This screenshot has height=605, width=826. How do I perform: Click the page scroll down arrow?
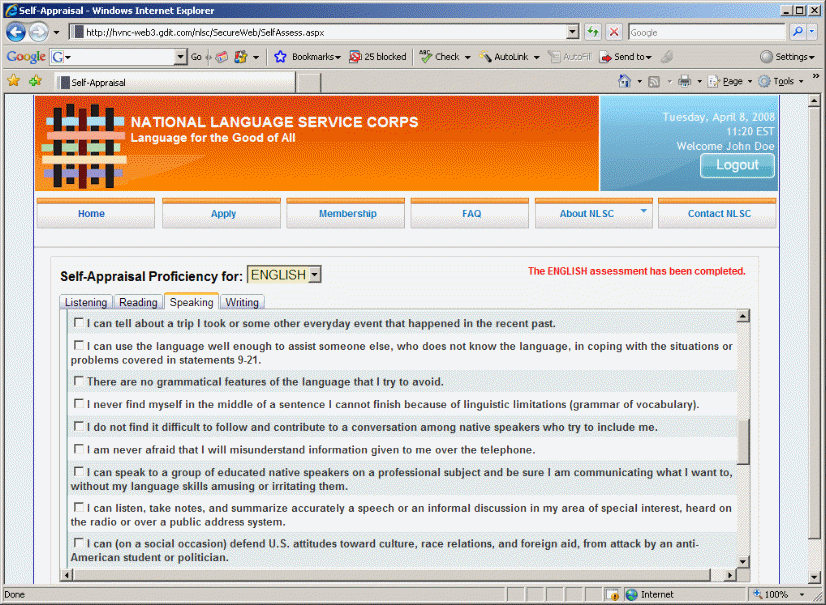coord(814,577)
